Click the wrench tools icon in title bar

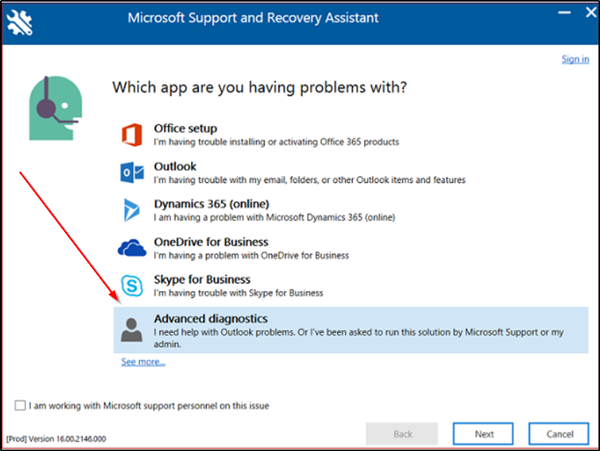pos(20,22)
